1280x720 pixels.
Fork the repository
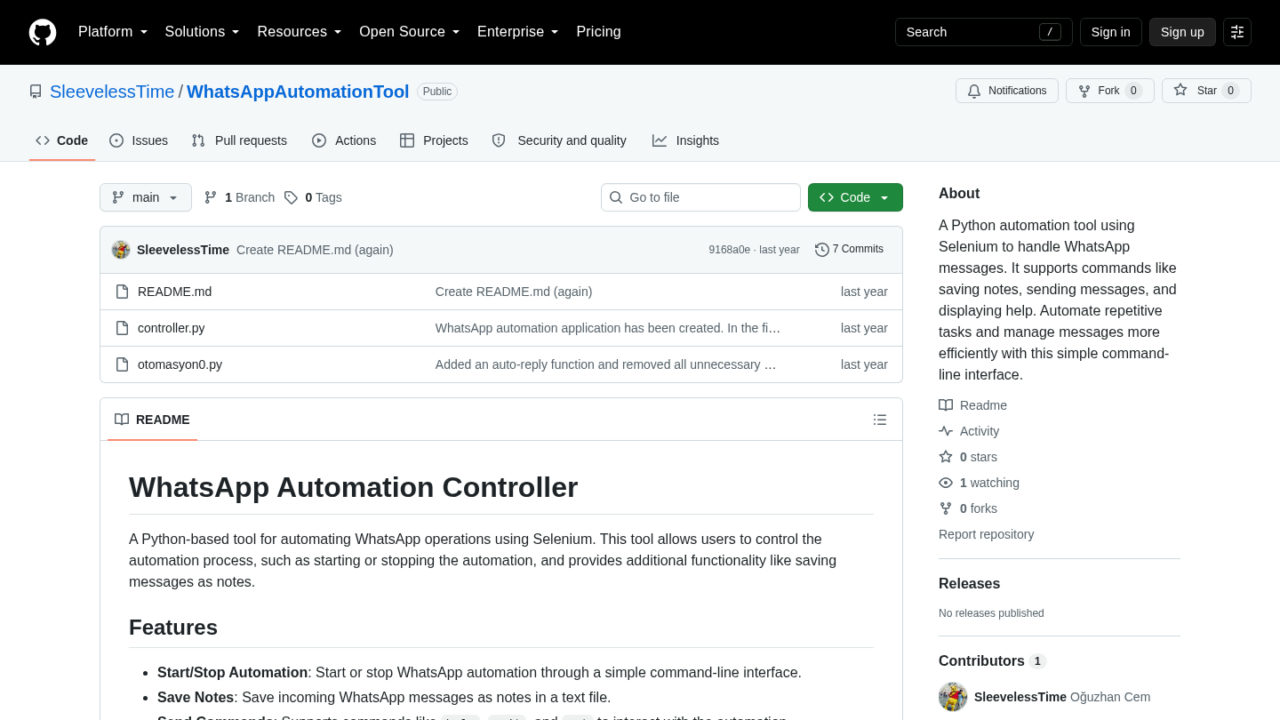point(1110,91)
